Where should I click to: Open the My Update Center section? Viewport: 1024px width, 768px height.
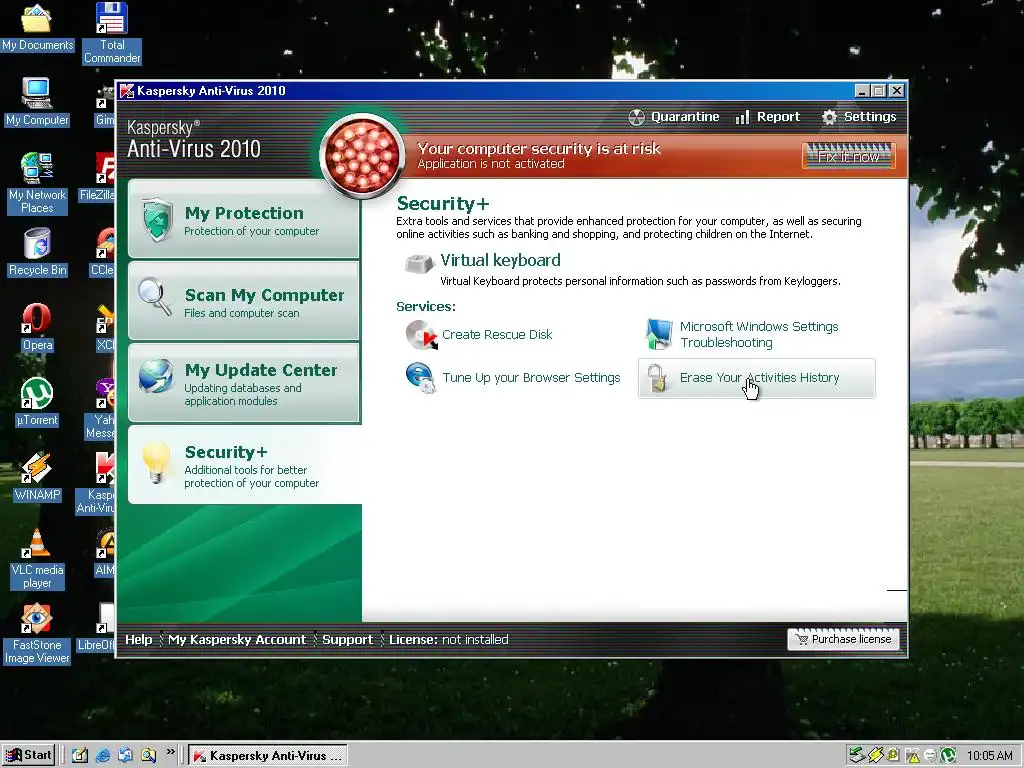pyautogui.click(x=244, y=383)
